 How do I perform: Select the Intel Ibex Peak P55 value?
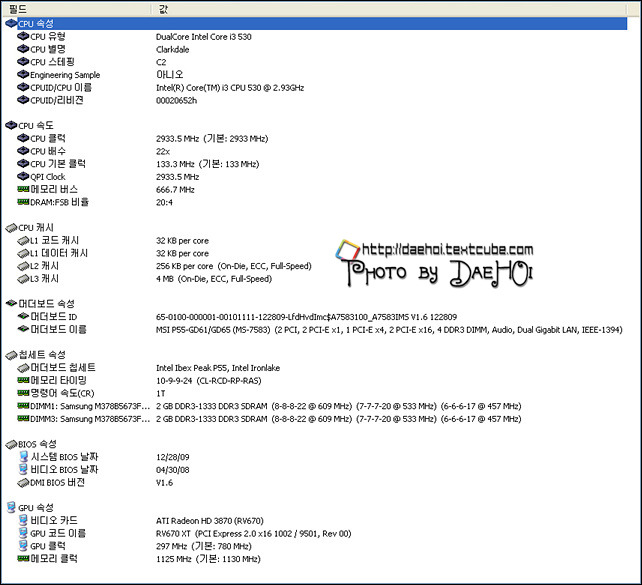tap(218, 368)
